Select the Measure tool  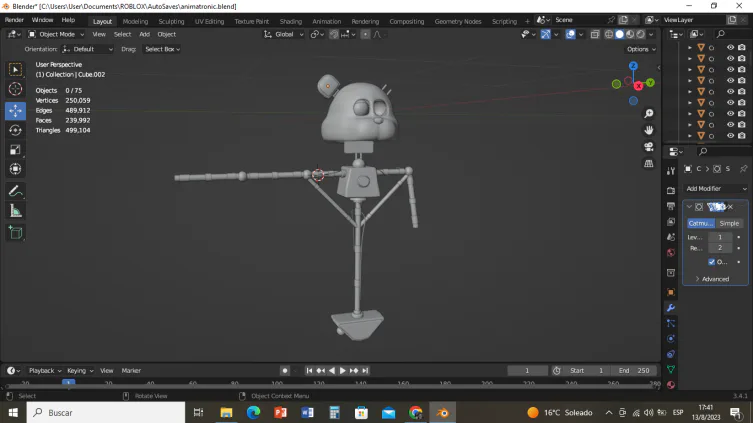(x=15, y=211)
